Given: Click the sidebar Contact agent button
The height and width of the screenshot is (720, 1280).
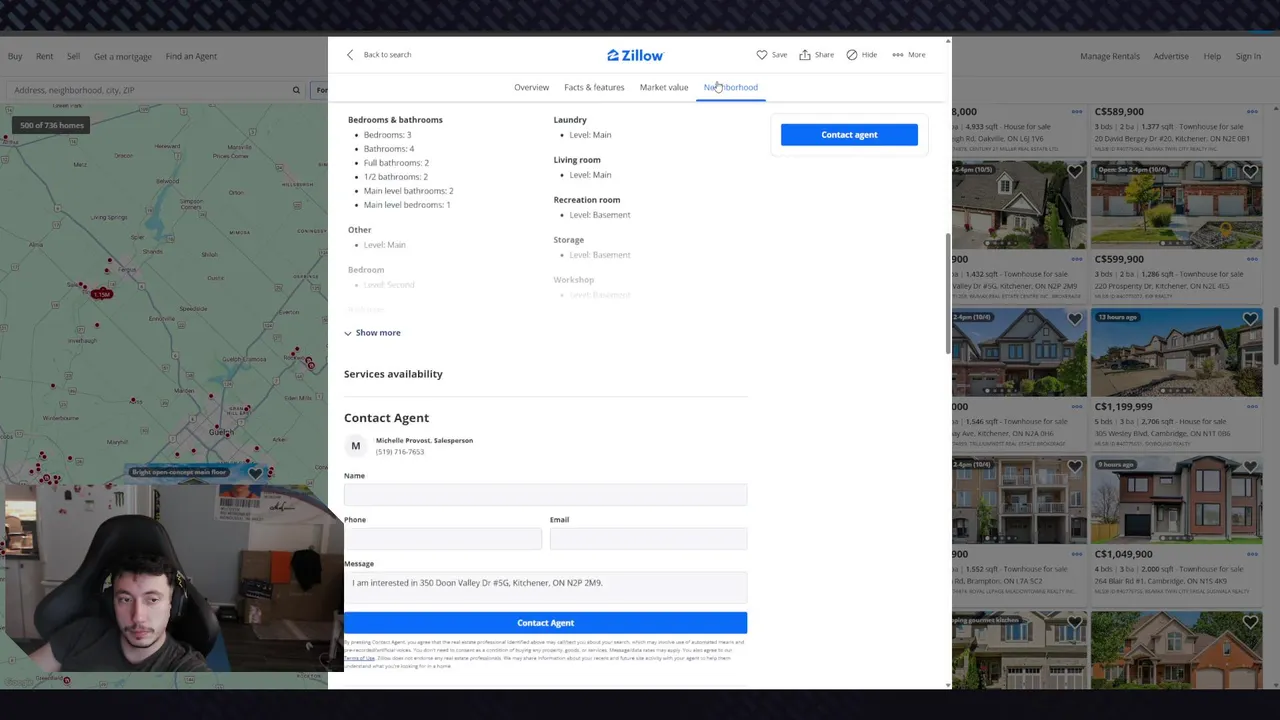Looking at the screenshot, I should (x=849, y=135).
